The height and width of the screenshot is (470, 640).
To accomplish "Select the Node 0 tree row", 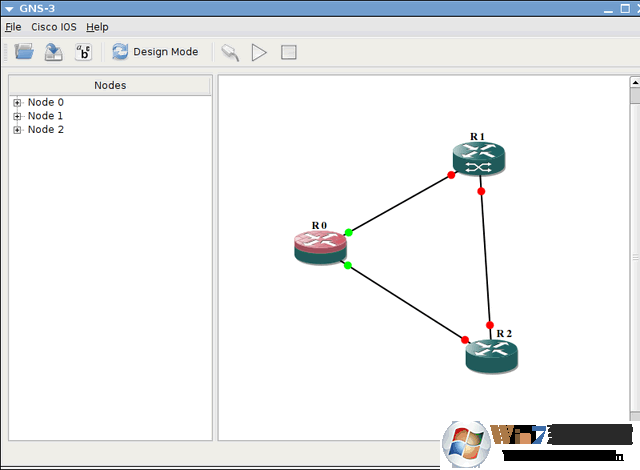I will pyautogui.click(x=46, y=102).
